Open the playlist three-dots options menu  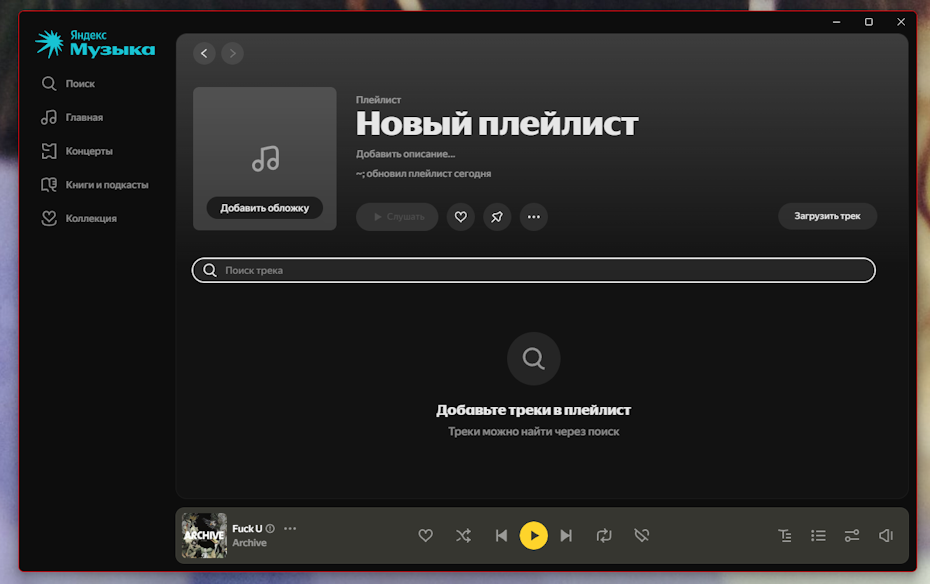click(533, 217)
